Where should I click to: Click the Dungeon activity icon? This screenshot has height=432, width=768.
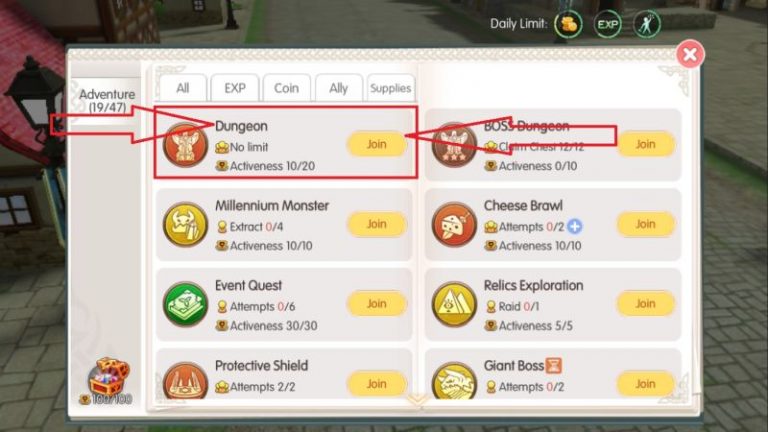tap(186, 145)
